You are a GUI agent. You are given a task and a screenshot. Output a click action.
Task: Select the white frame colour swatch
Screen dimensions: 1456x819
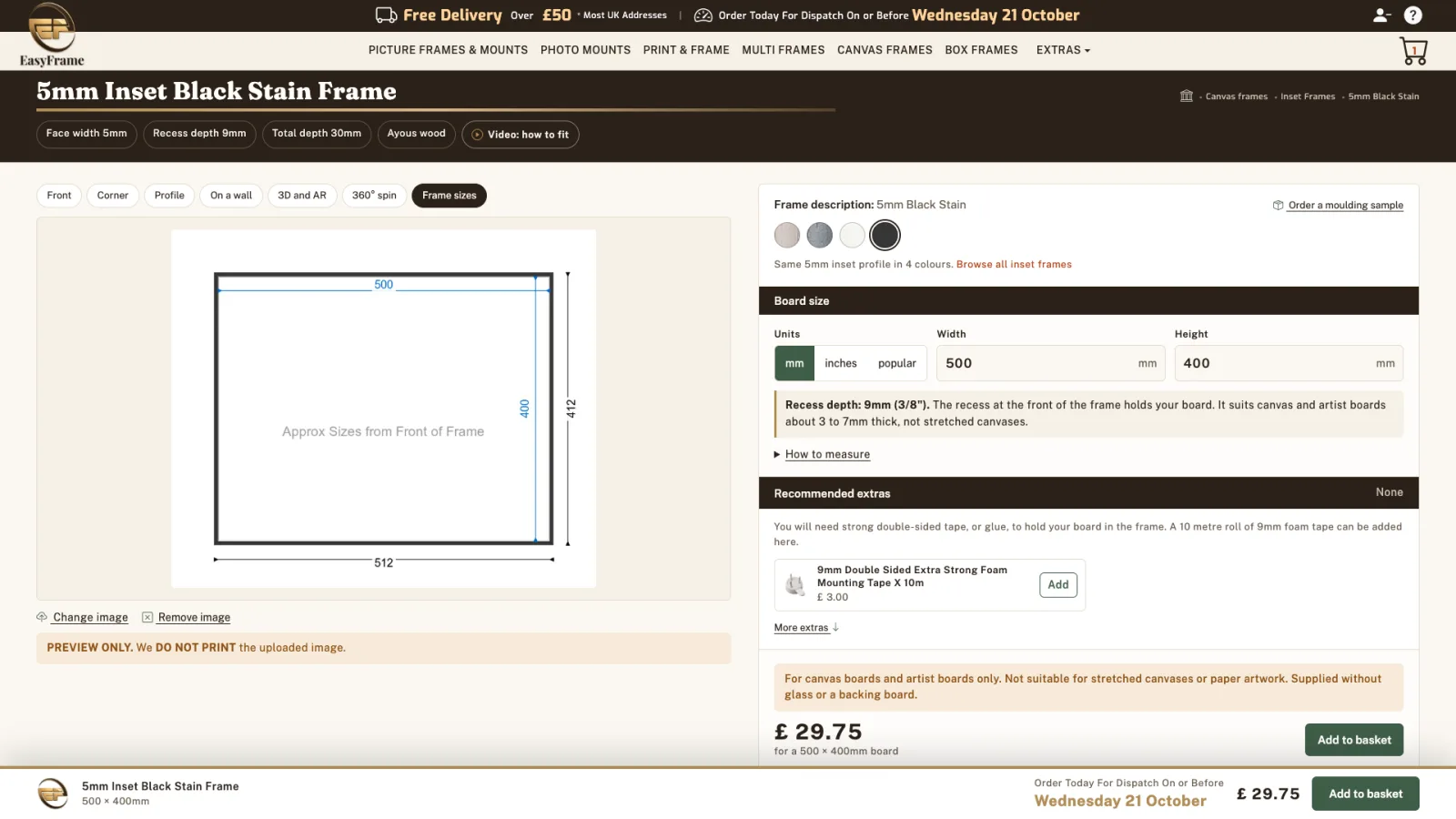[x=853, y=235]
